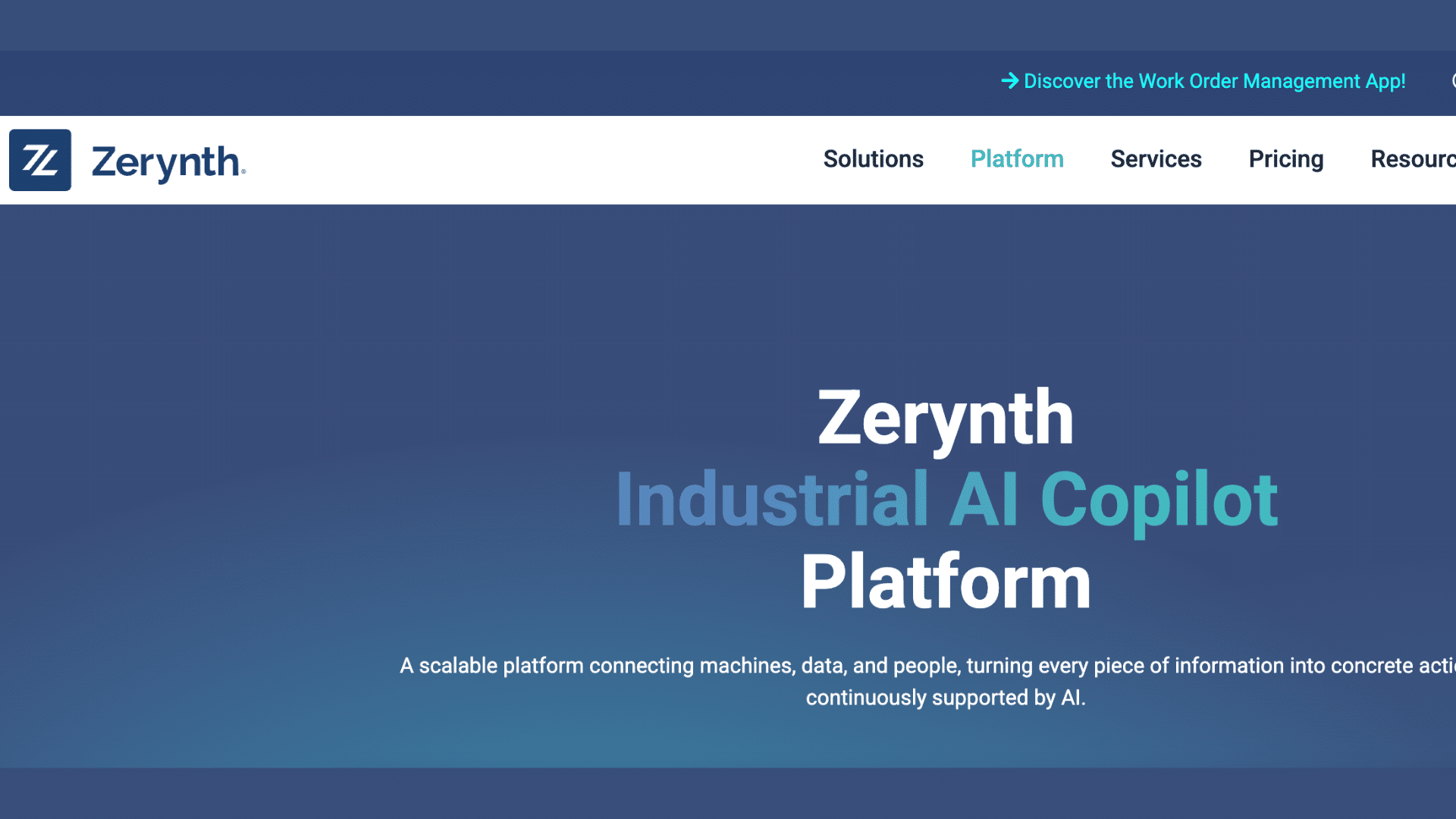This screenshot has height=819, width=1456.
Task: Click the partially visible icon in announcement bar
Action: pyautogui.click(x=1453, y=81)
